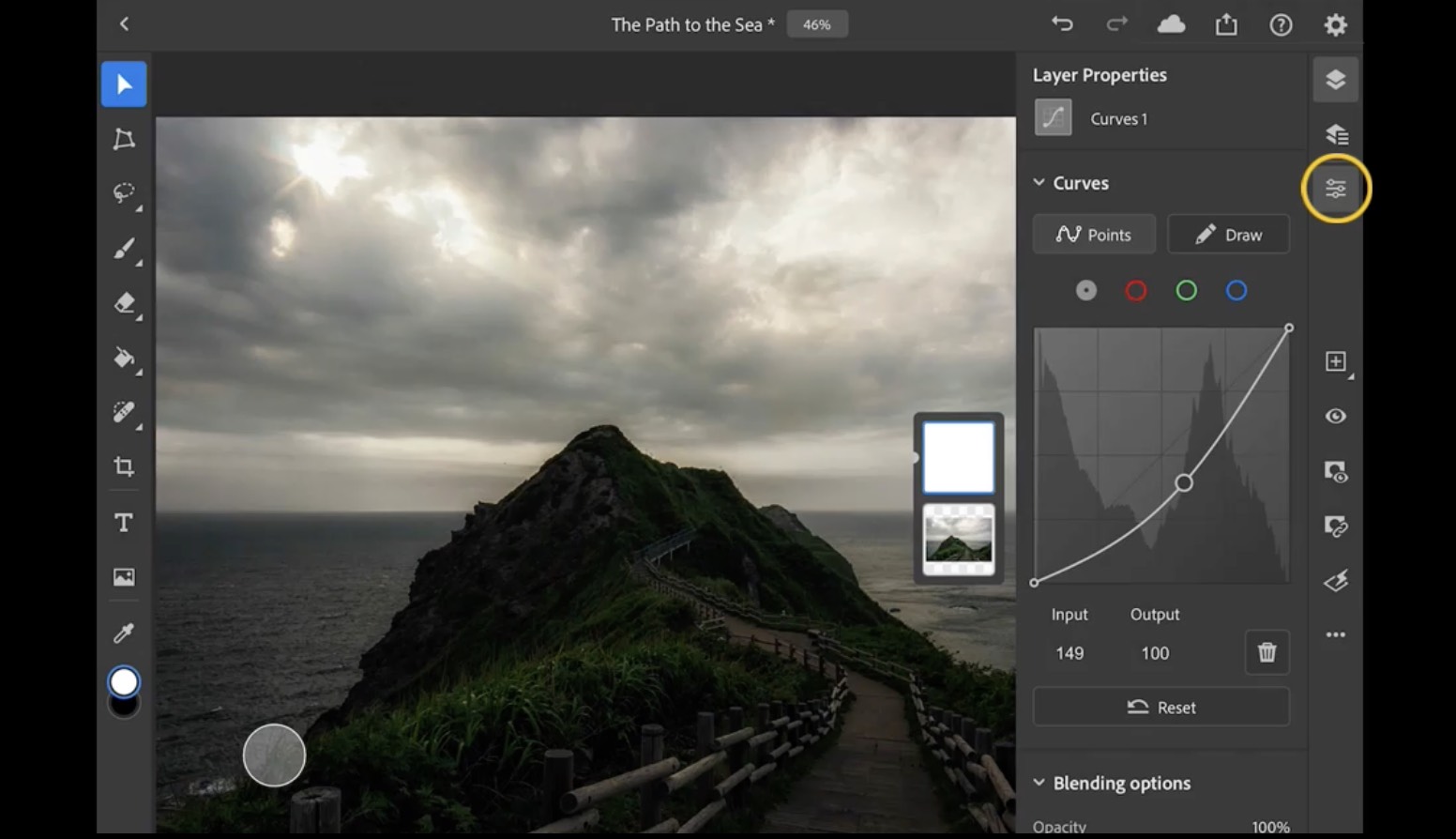The height and width of the screenshot is (839, 1456).
Task: Switch curves to Points mode
Action: tap(1094, 235)
